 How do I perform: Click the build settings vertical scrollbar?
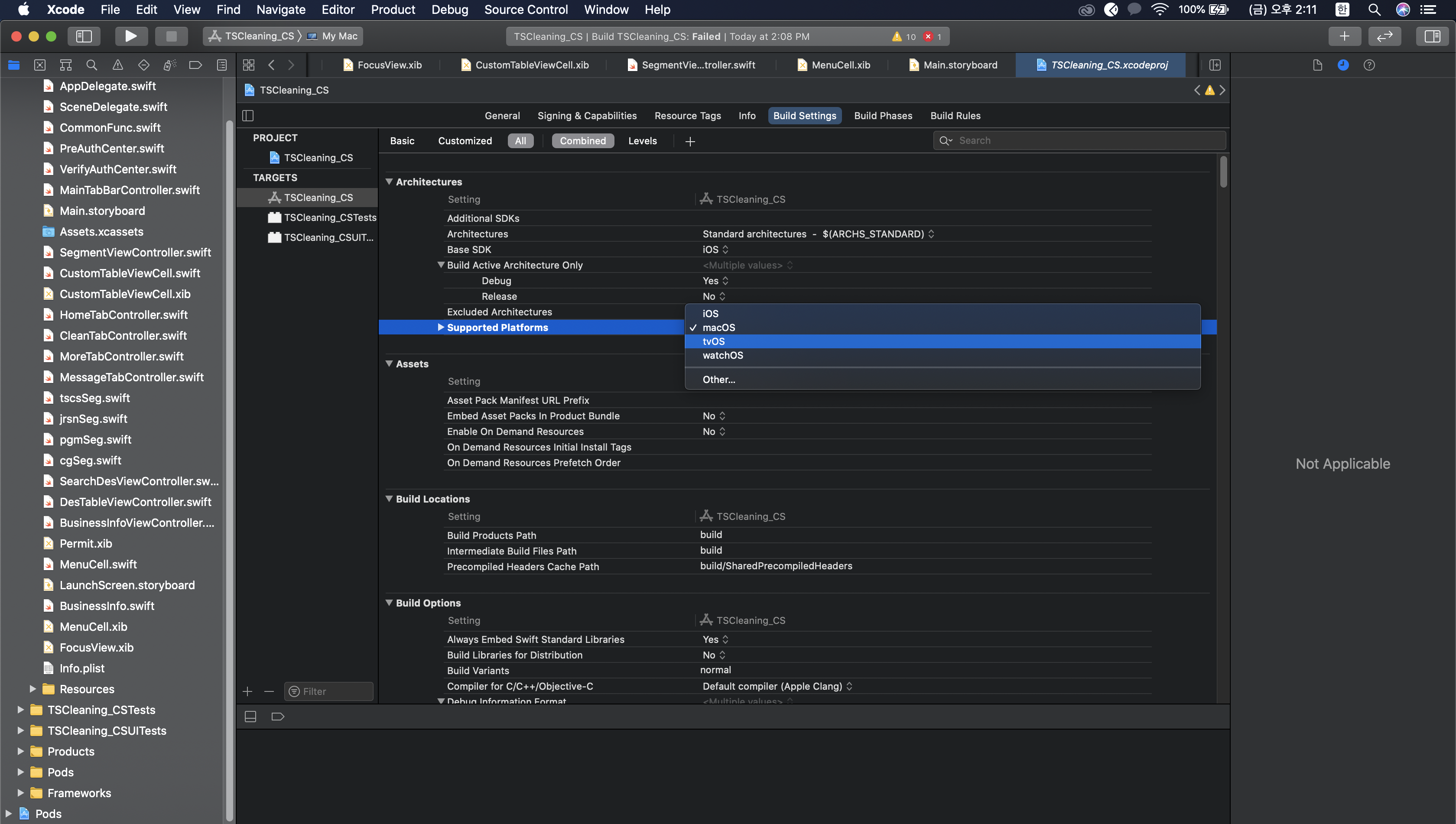point(1223,172)
